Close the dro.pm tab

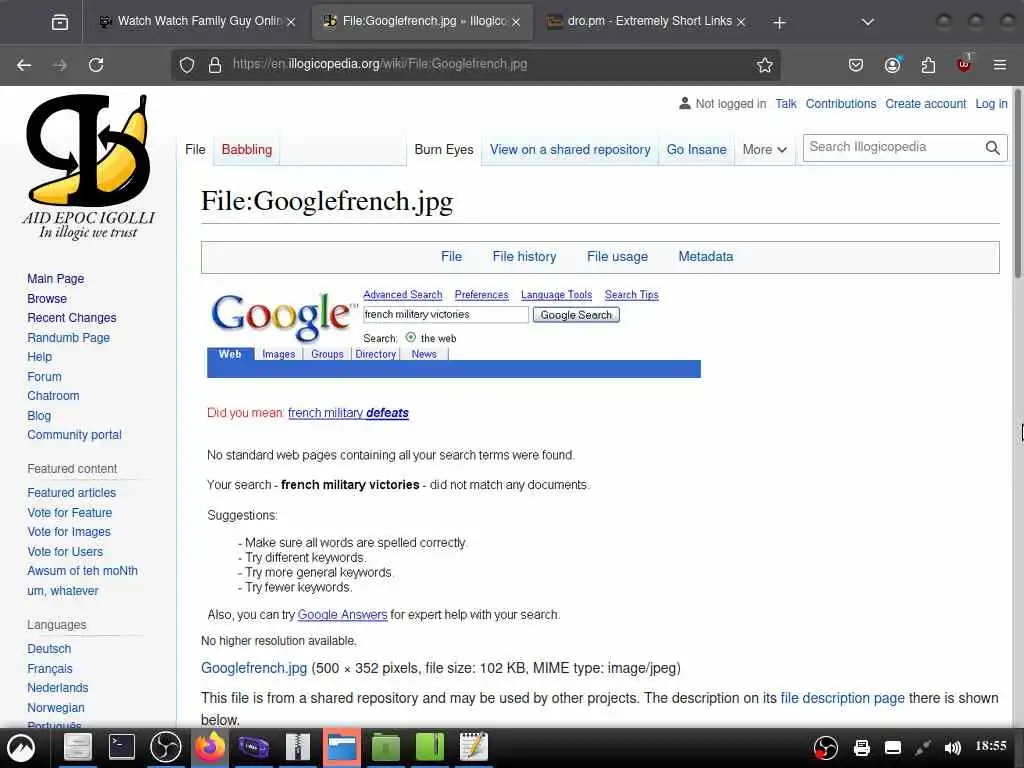[x=741, y=22]
